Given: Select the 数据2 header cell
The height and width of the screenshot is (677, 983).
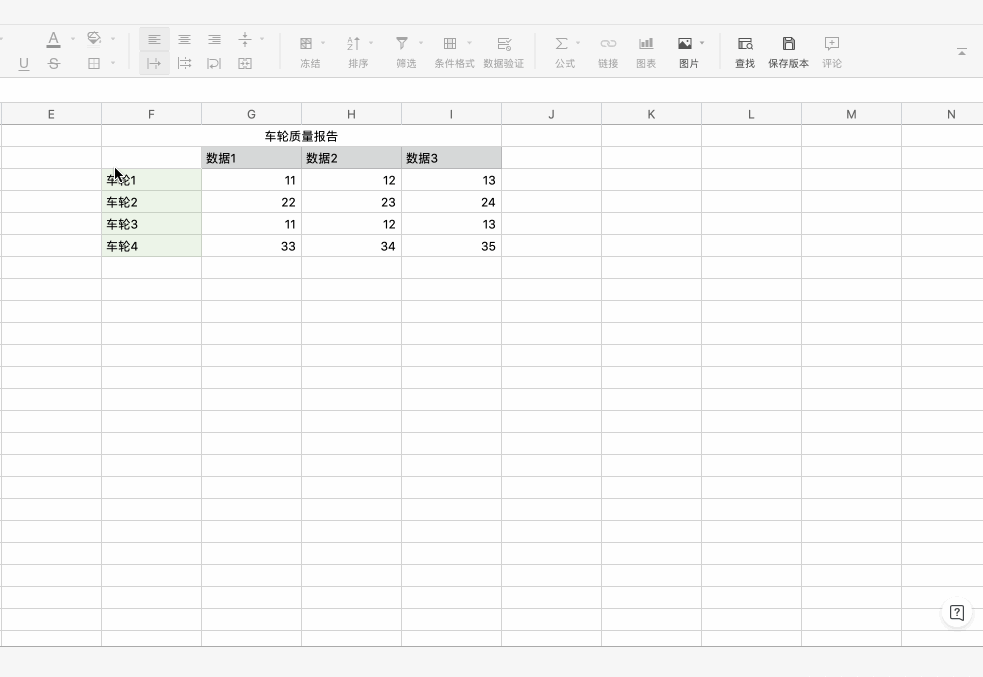Looking at the screenshot, I should 351,158.
